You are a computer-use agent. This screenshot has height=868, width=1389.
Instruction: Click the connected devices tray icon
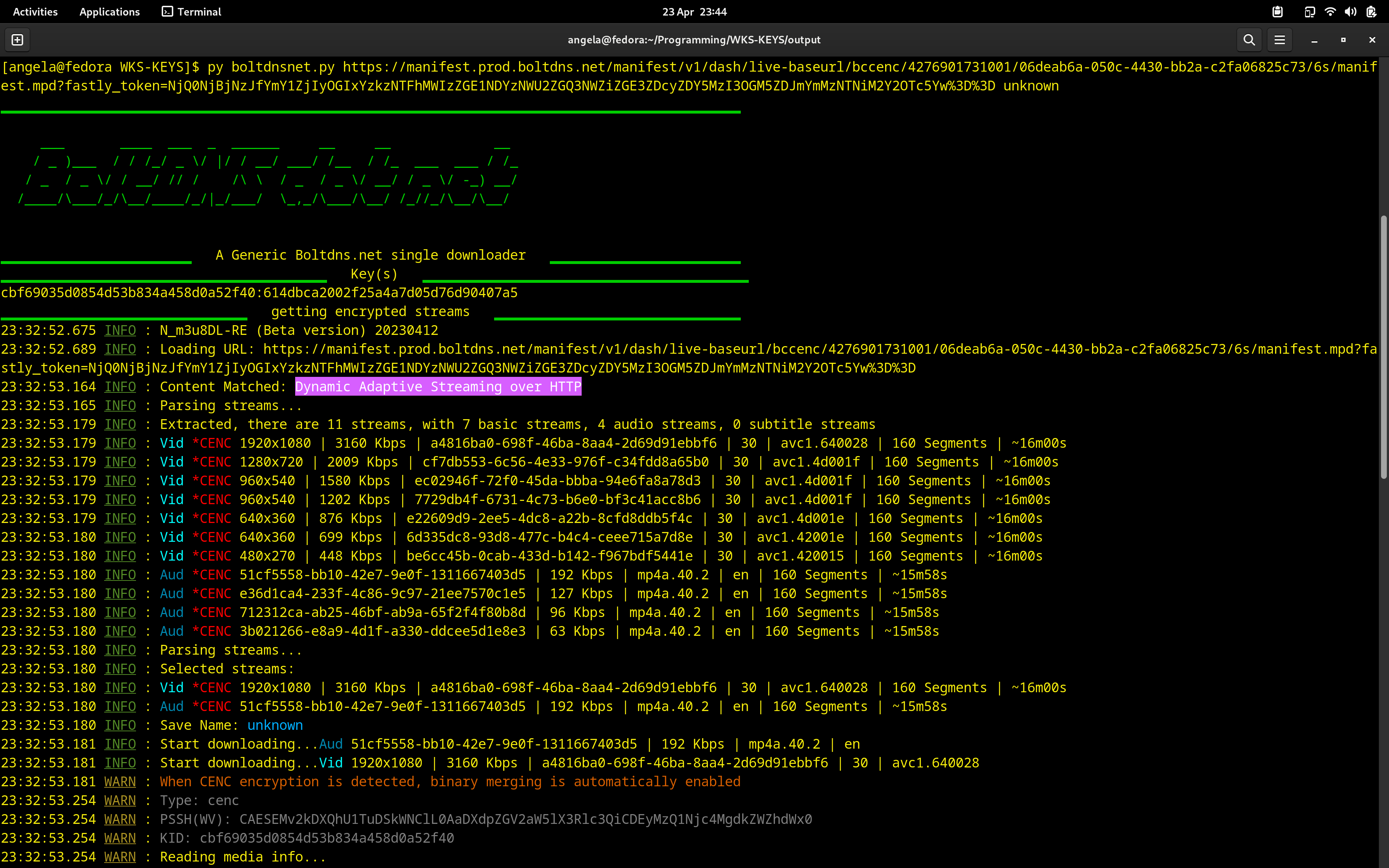(x=1309, y=12)
